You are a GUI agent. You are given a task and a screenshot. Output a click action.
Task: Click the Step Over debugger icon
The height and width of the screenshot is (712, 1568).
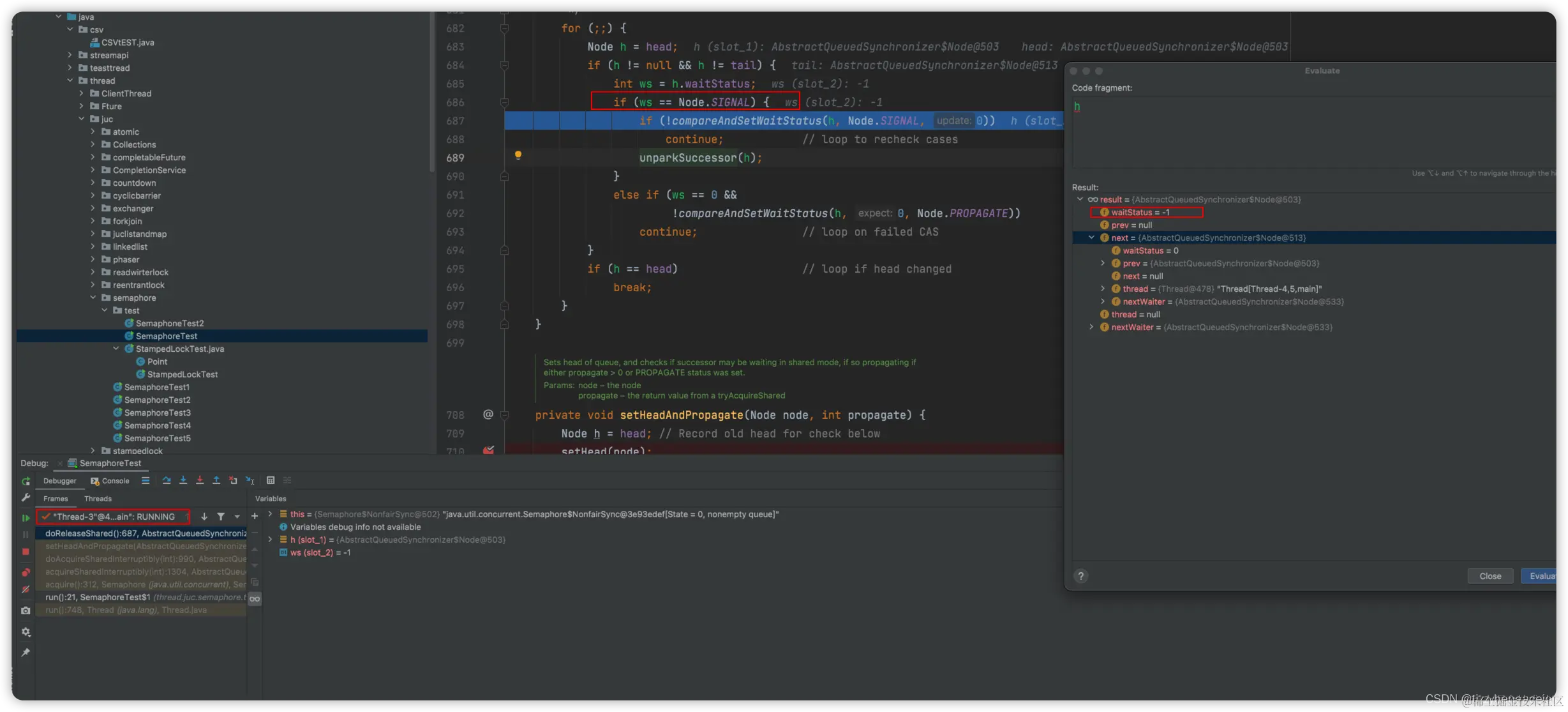point(167,480)
